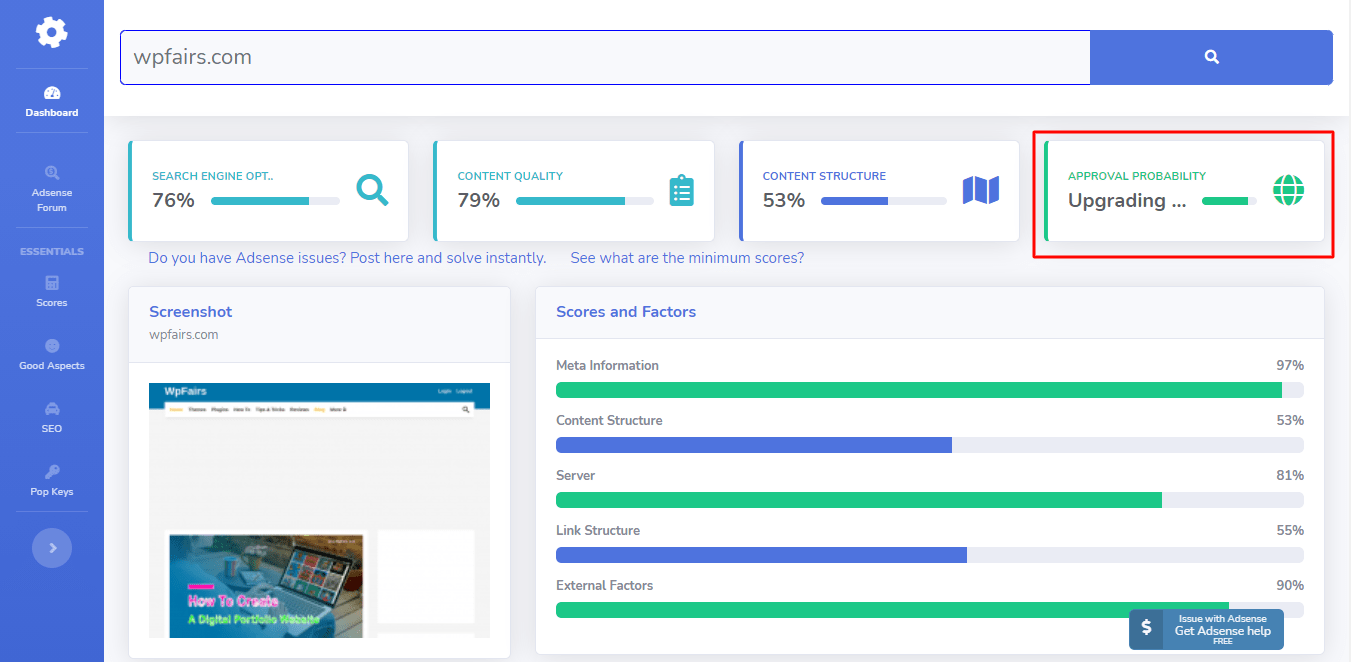Screen dimensions: 1351x662
Task: Click the Content Structure map icon
Action: 980,190
